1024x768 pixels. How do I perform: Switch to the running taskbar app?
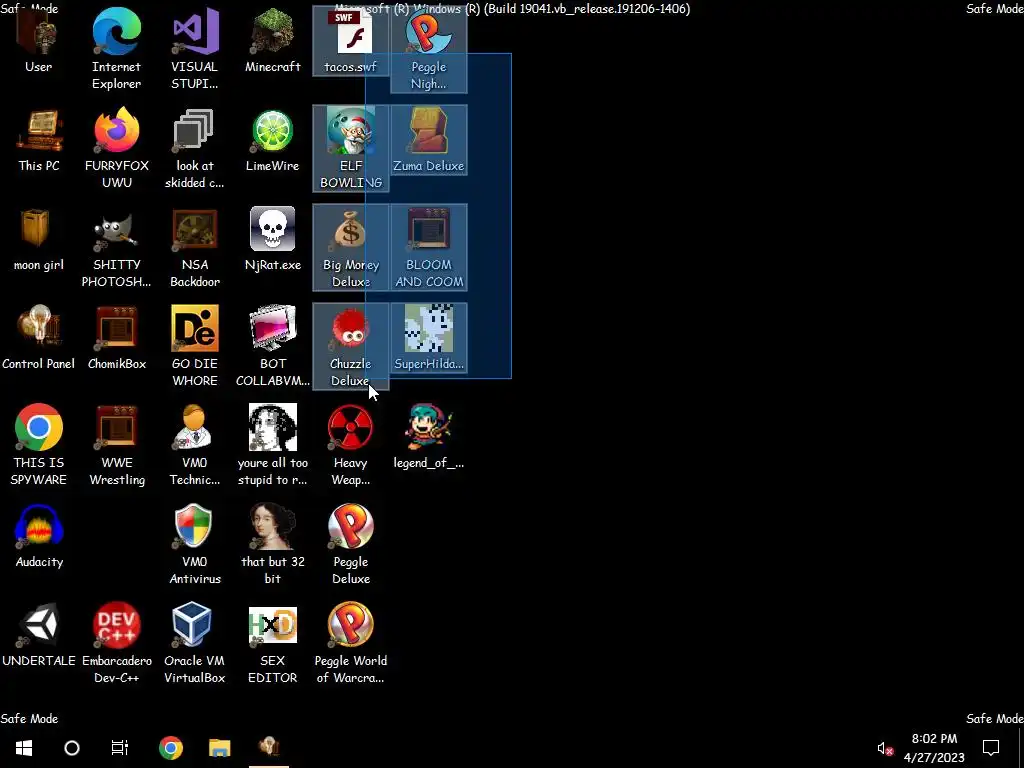tap(269, 748)
